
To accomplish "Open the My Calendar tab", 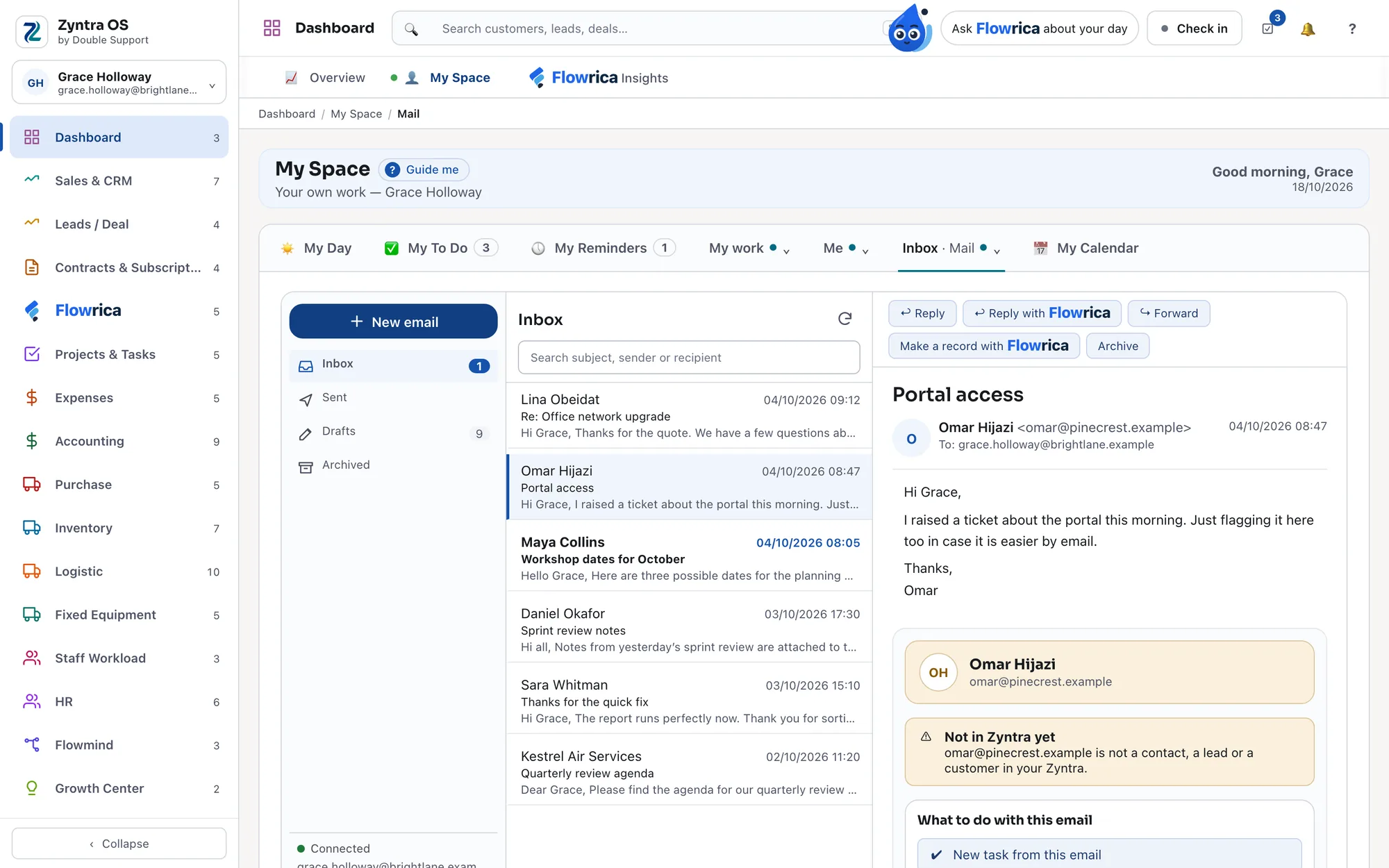I will coord(1086,248).
